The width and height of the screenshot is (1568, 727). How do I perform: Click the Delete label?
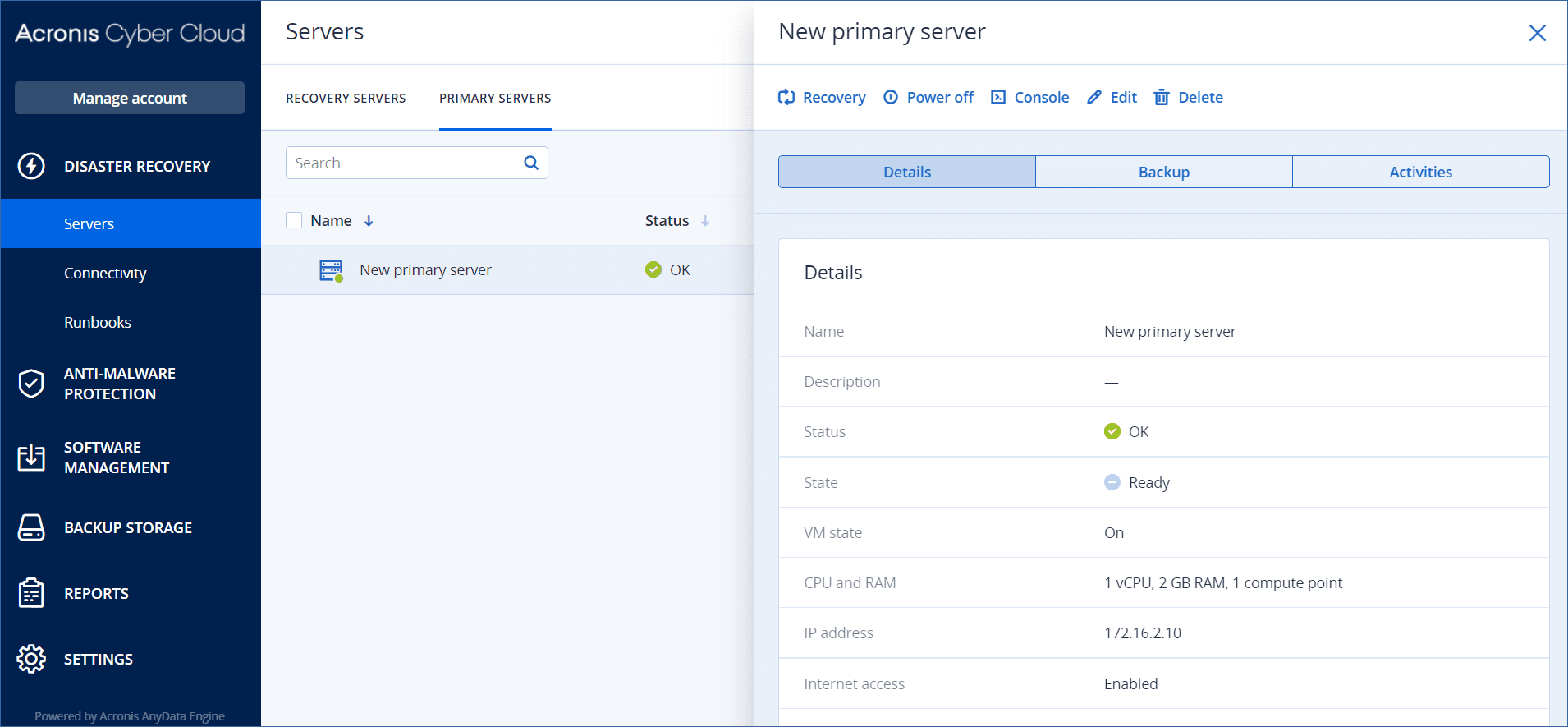pyautogui.click(x=1200, y=97)
